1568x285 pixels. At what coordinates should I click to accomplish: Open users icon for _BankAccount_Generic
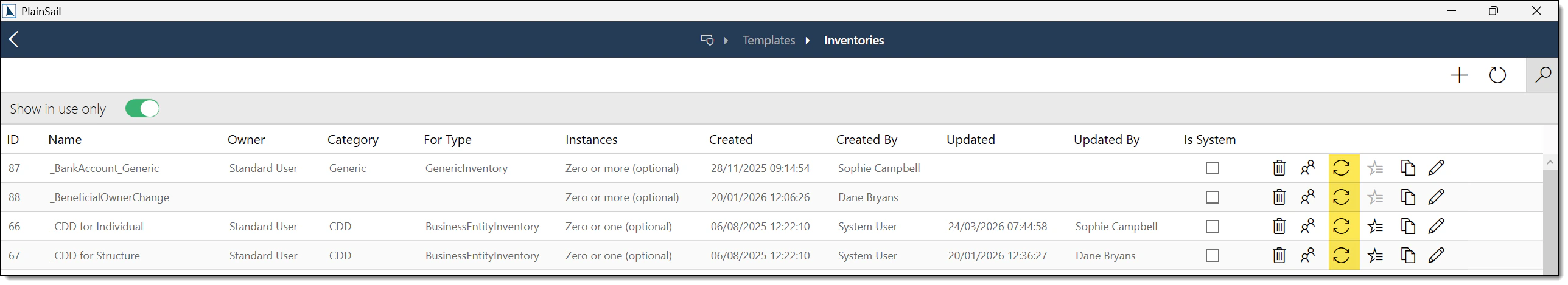coord(1307,168)
